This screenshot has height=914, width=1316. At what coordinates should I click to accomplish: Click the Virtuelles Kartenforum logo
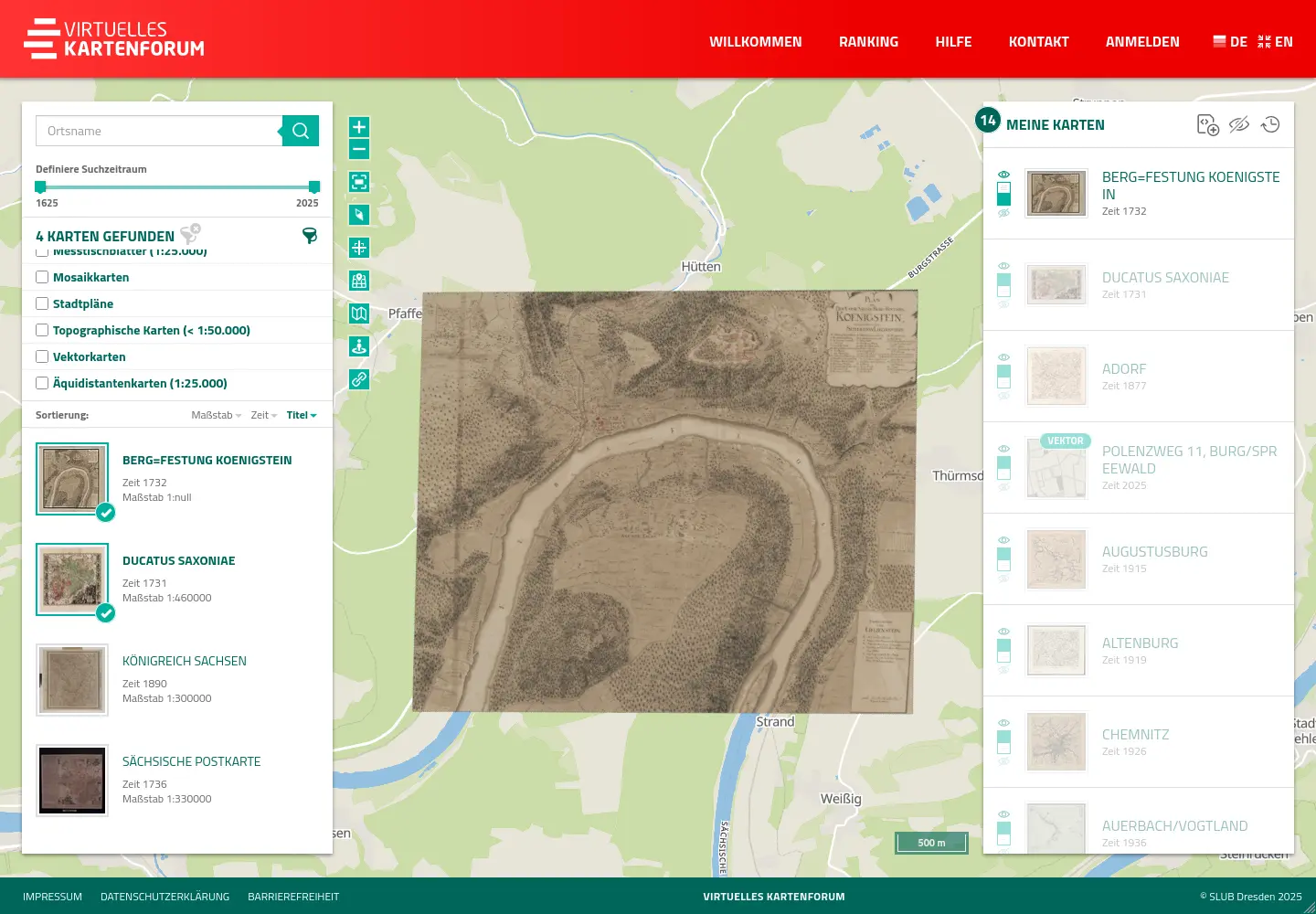point(114,38)
